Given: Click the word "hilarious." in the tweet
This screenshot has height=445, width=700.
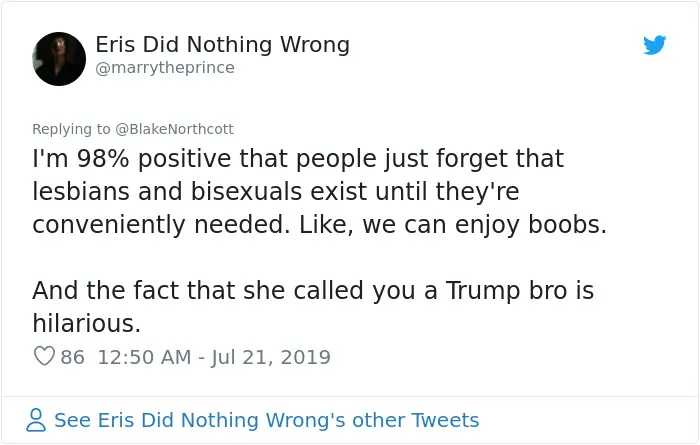Looking at the screenshot, I should pos(87,323).
